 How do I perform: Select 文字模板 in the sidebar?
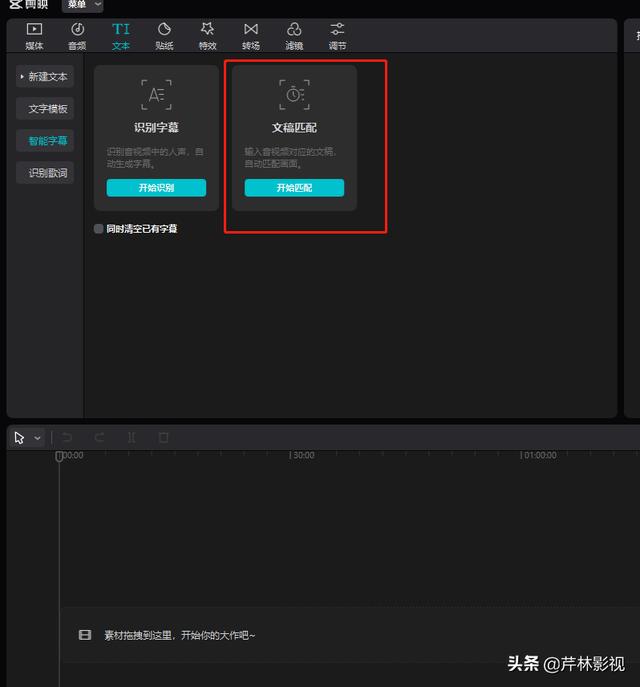(x=45, y=109)
